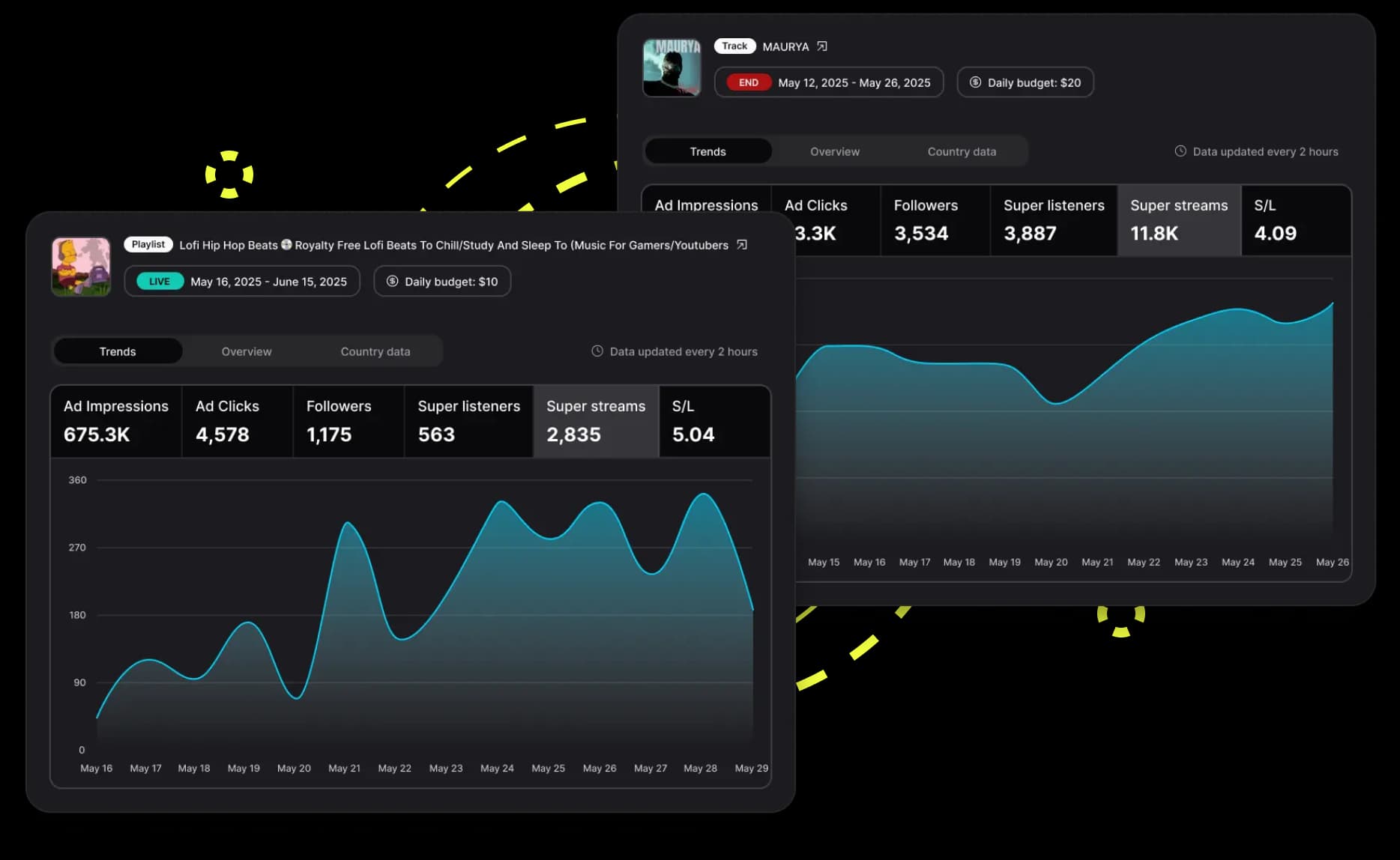This screenshot has width=1400, height=860.
Task: Click the dollar icon in the $20 daily budget pill
Action: coord(975,82)
